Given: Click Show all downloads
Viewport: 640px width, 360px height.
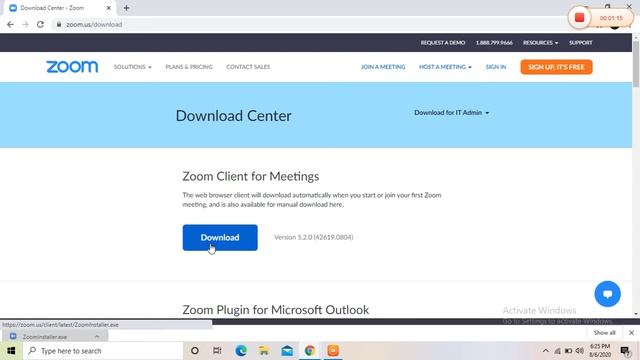Looking at the screenshot, I should [604, 333].
